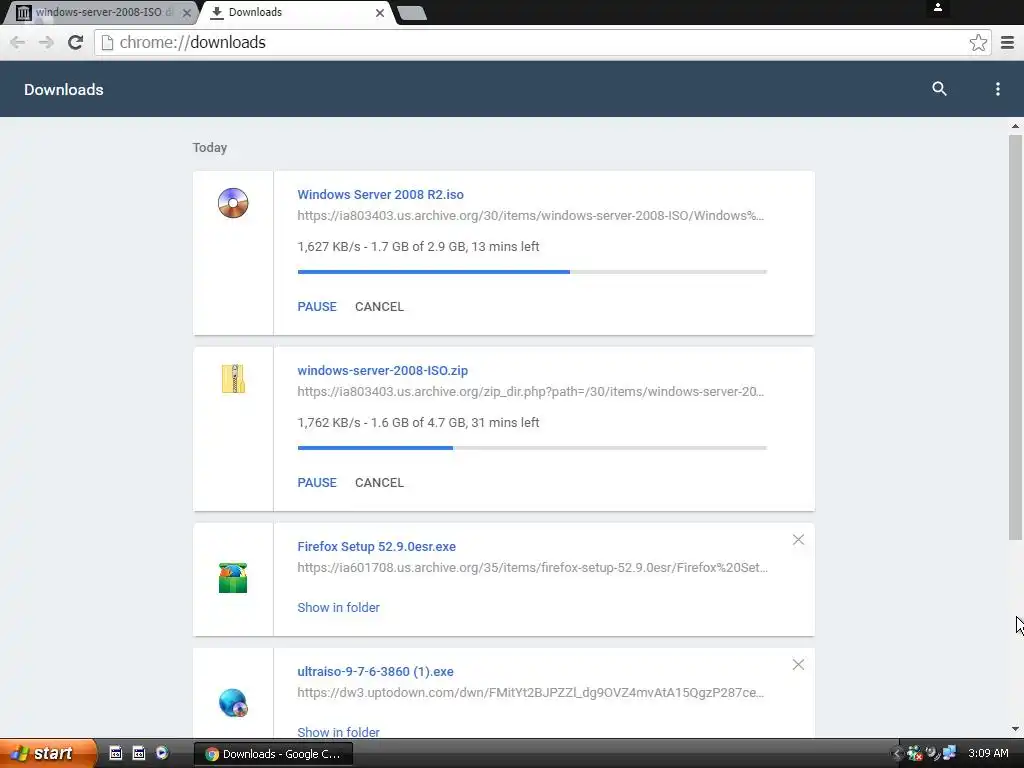Remove ultraiso-9-7-6-3860 (1).exe from list
Screen dimensions: 1024x768
pos(798,665)
